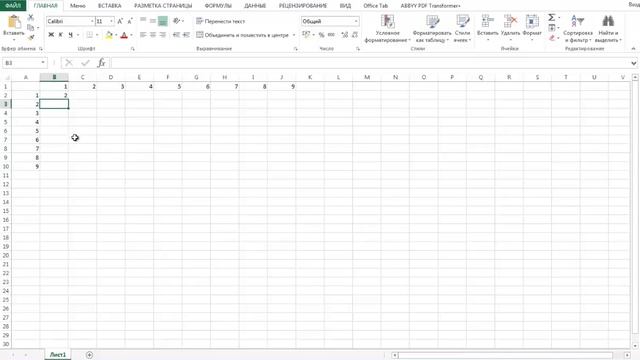The width and height of the screenshot is (640, 360).
Task: Open Cell Styles (Стили ячеек)
Action: tap(462, 28)
